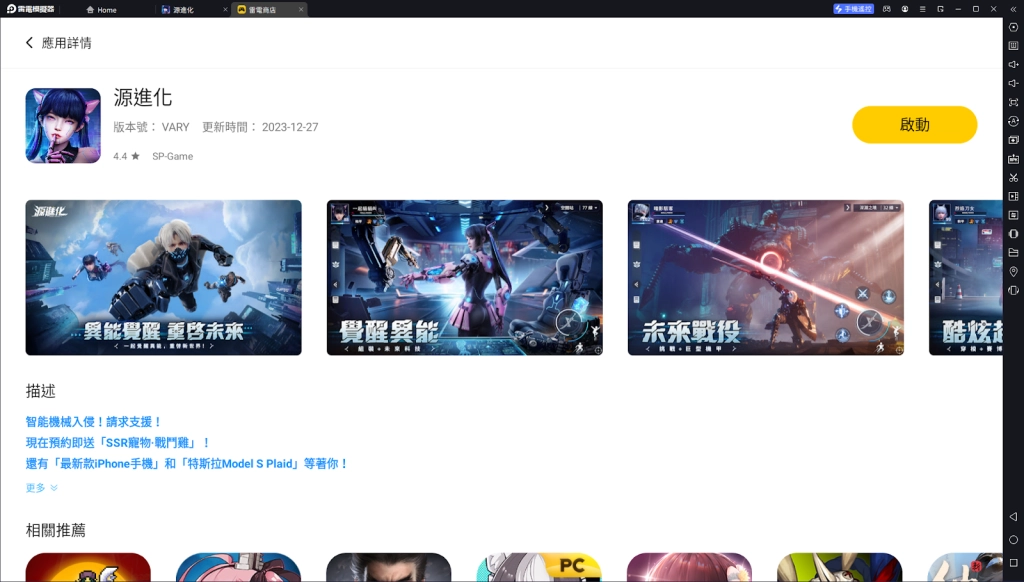The height and width of the screenshot is (582, 1024).
Task: Take a screenshot with the scissors icon
Action: tap(1013, 178)
